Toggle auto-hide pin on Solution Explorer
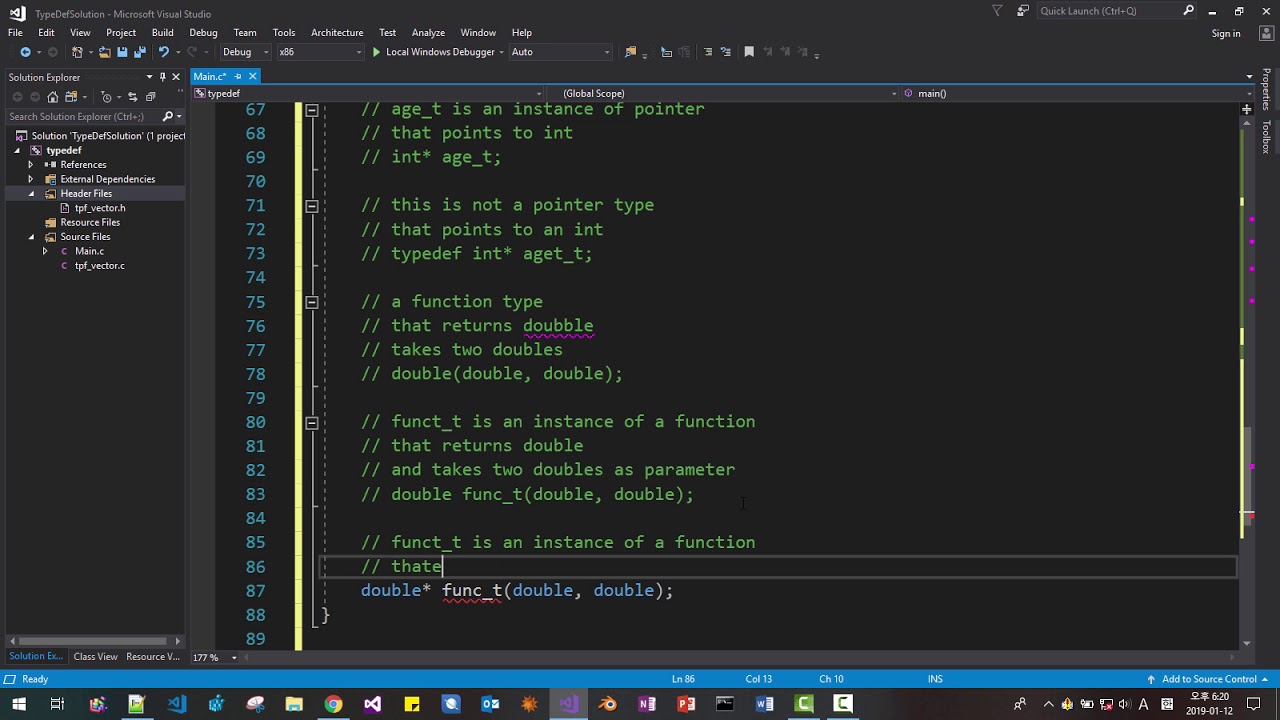Screen dimensions: 1280x720 point(162,77)
